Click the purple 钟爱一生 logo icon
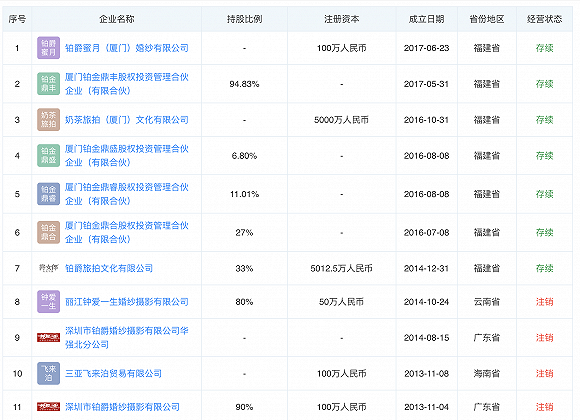Viewport: 580px width, 420px height. (48, 302)
